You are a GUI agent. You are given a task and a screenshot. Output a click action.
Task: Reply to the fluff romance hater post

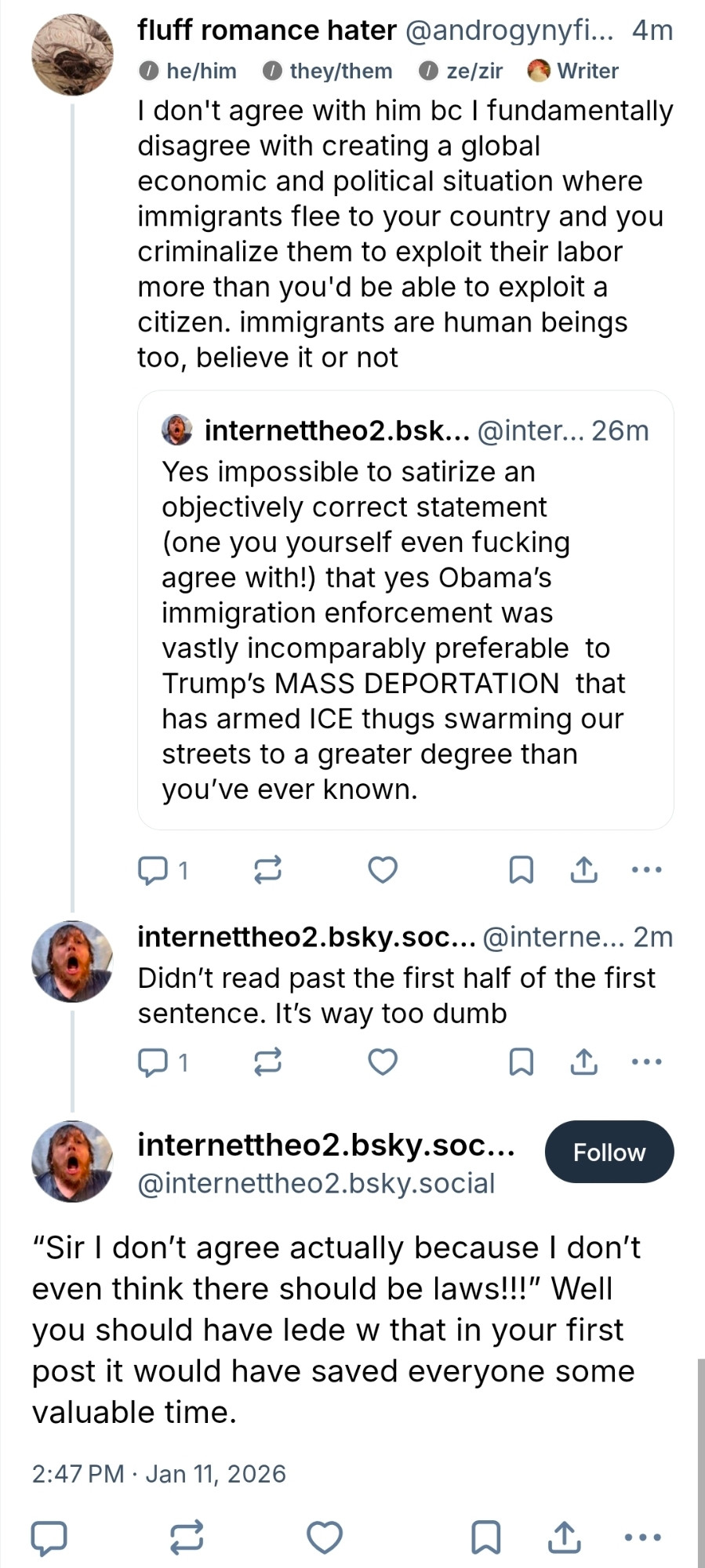click(153, 870)
